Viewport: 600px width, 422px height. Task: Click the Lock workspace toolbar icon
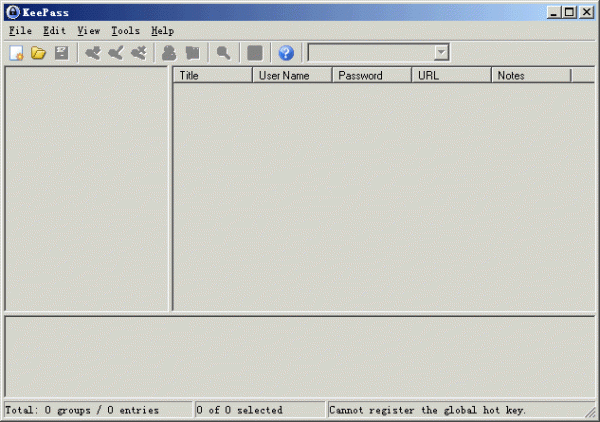(255, 53)
